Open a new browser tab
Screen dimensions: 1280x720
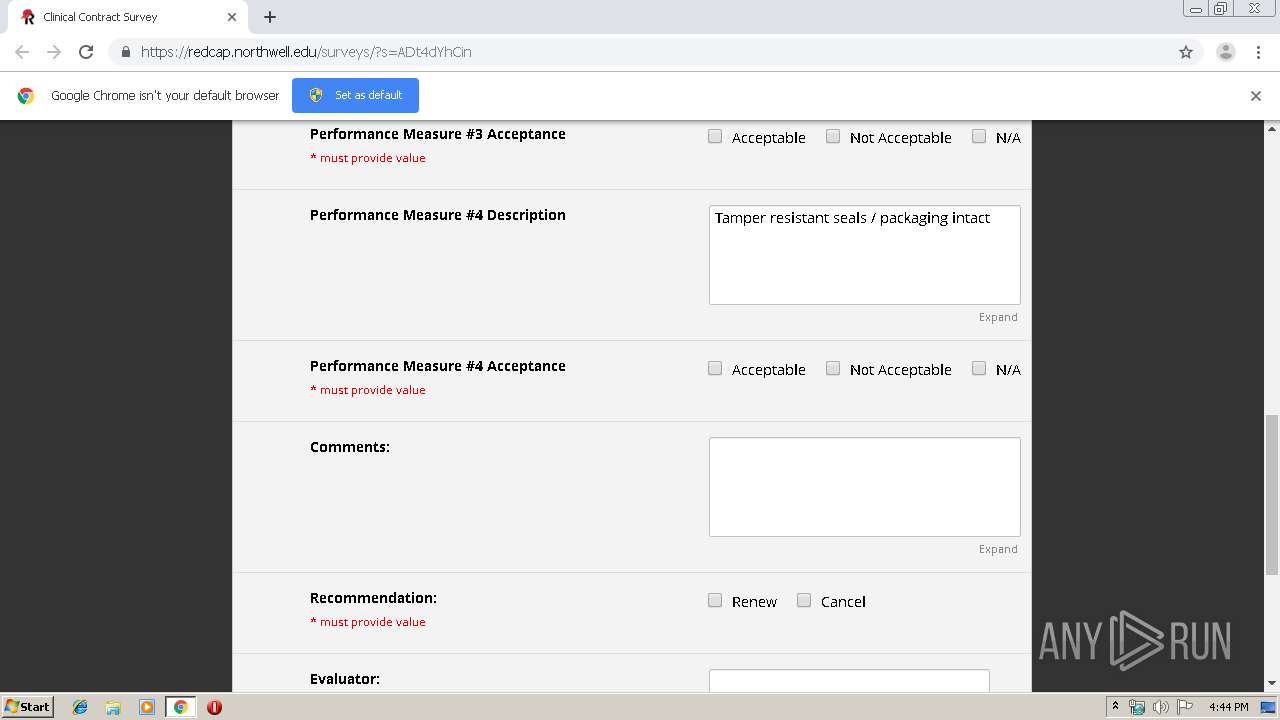tap(270, 17)
